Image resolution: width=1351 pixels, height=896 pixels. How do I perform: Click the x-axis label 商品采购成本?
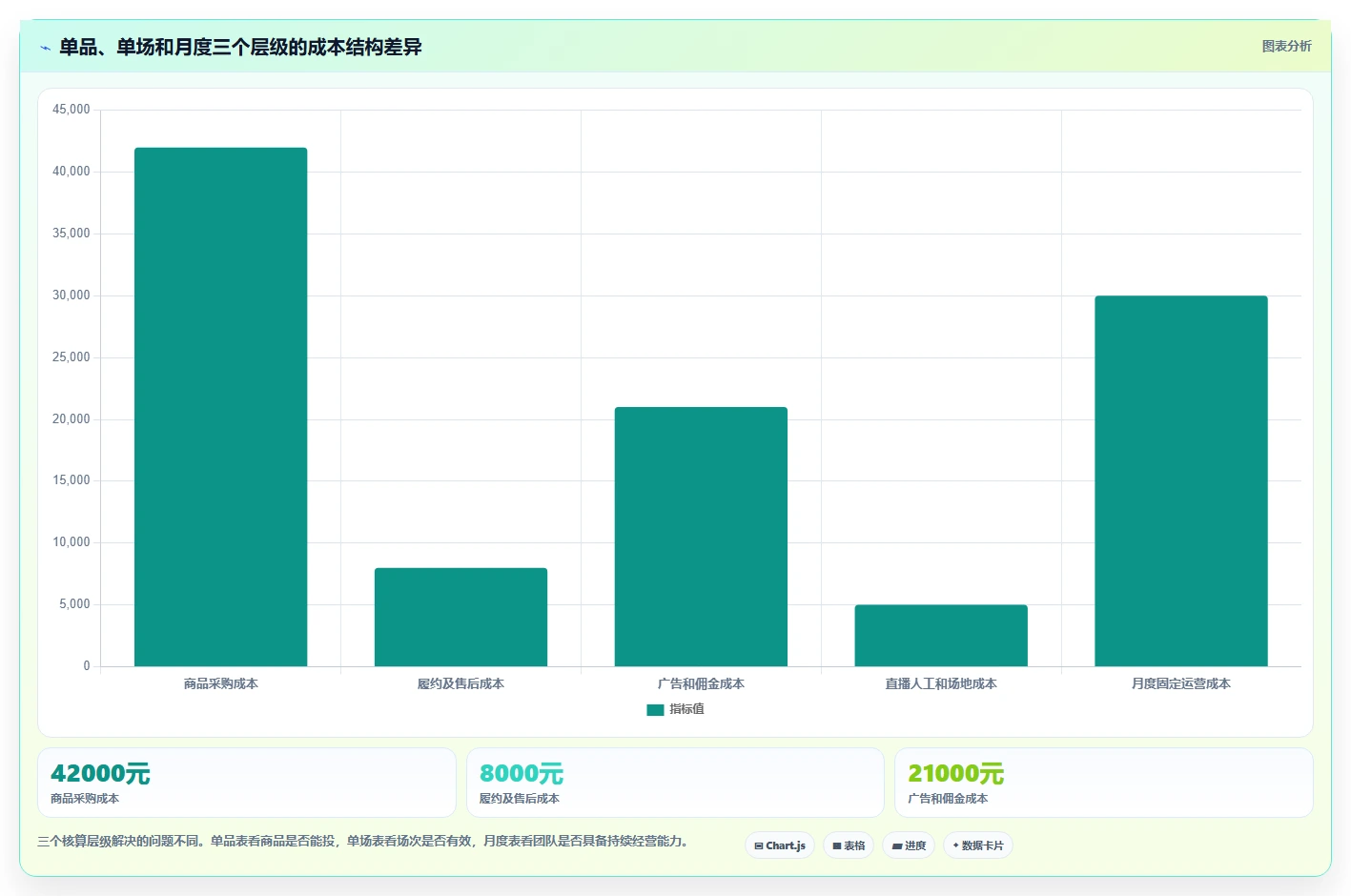[x=220, y=683]
